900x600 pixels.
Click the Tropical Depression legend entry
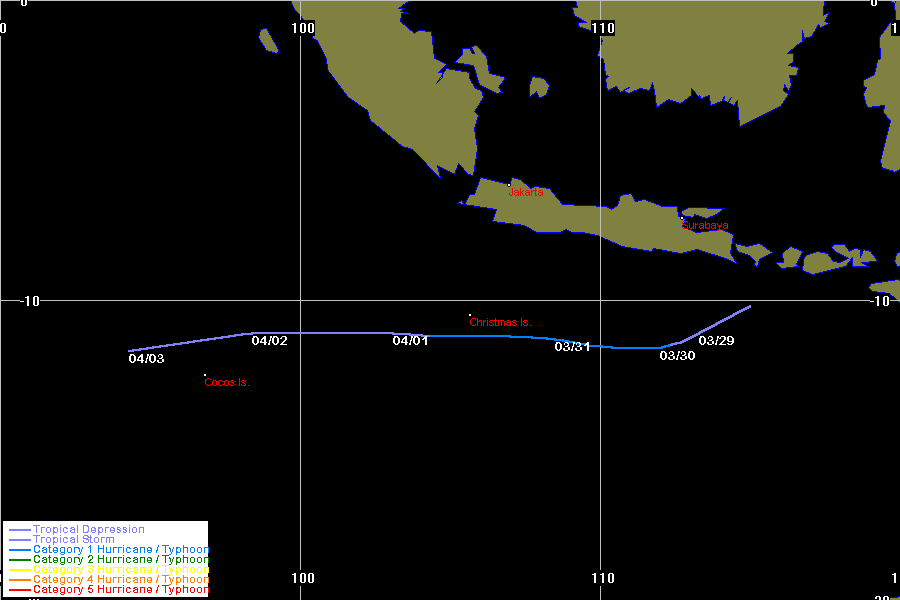point(88,529)
